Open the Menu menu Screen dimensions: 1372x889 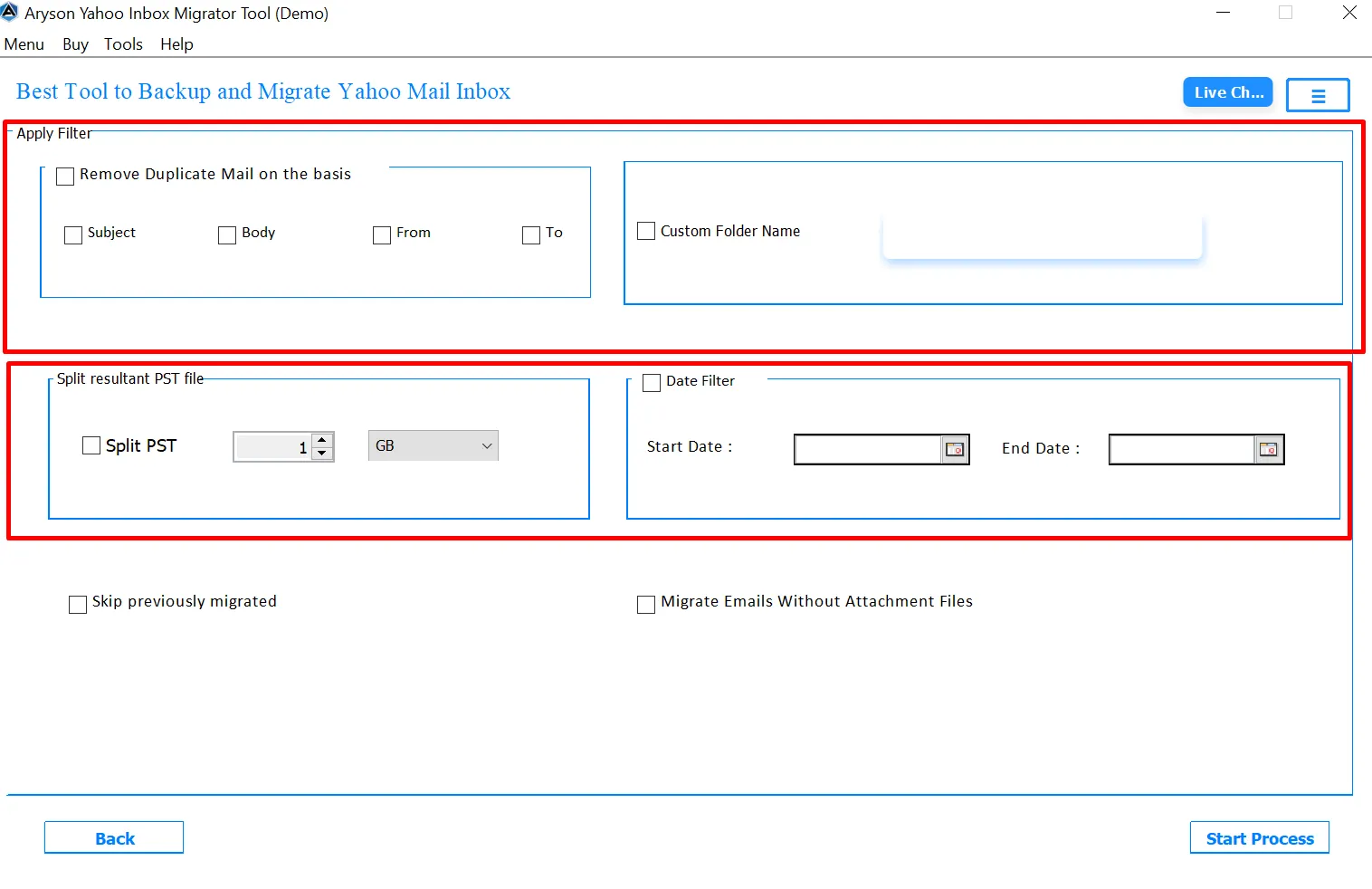24,44
